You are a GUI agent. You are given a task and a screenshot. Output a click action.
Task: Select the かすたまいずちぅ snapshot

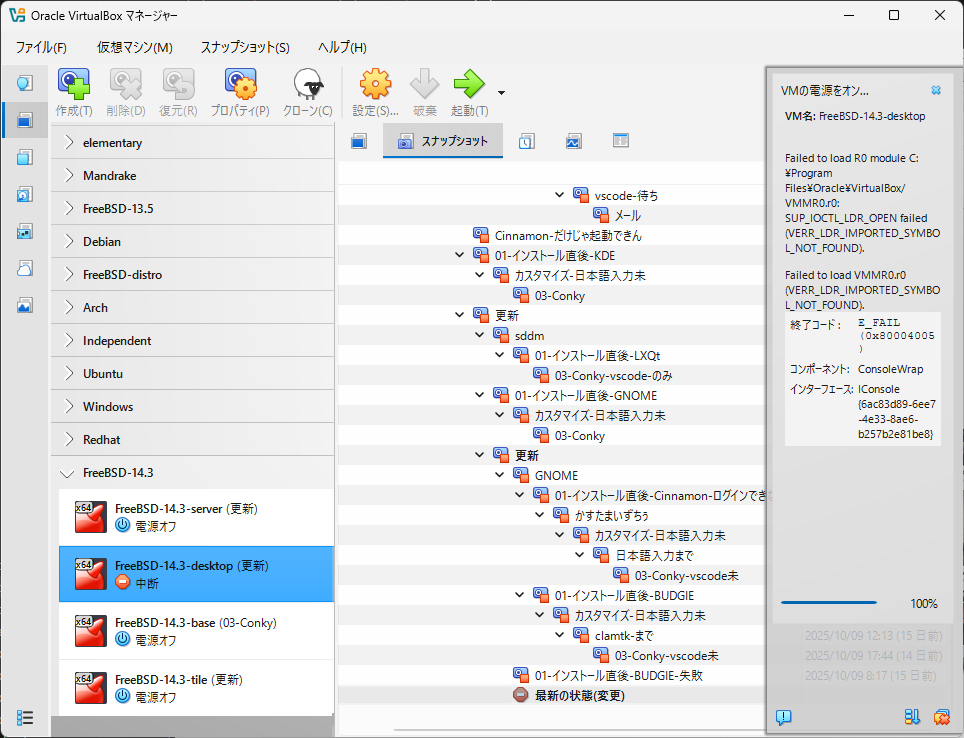(611, 515)
